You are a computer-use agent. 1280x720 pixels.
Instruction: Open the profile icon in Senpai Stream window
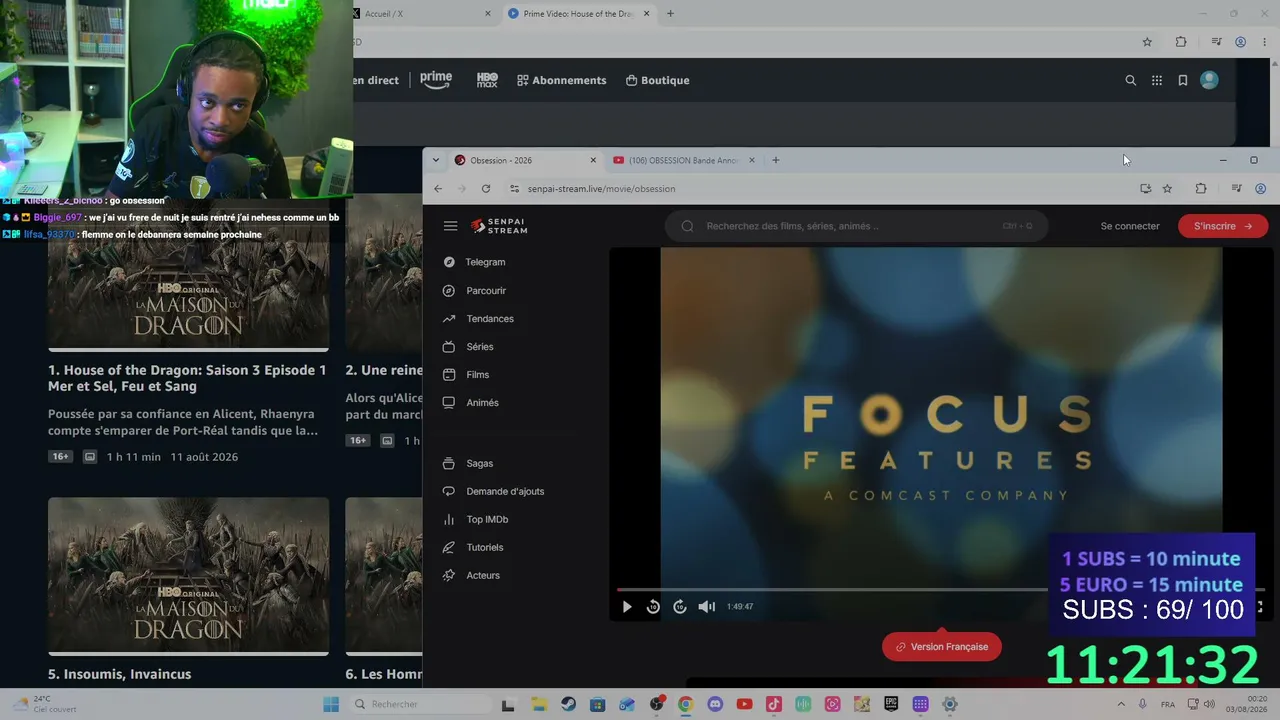(x=1261, y=189)
